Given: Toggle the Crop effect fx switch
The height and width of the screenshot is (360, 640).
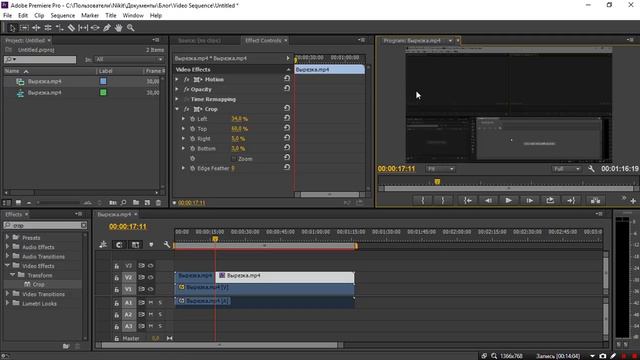Looking at the screenshot, I should pyautogui.click(x=186, y=109).
